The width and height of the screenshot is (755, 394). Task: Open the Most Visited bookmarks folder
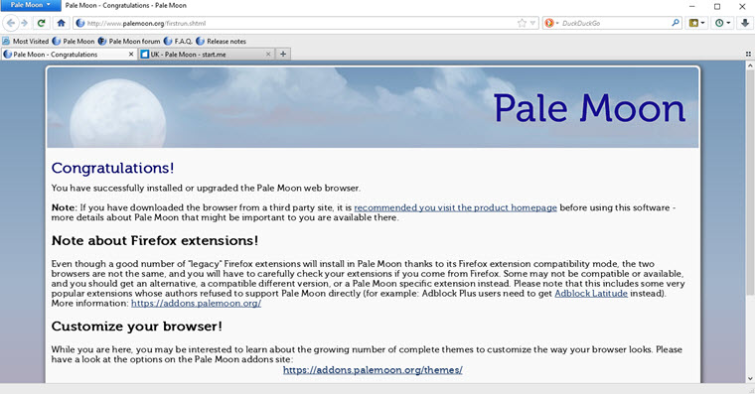click(x=26, y=41)
